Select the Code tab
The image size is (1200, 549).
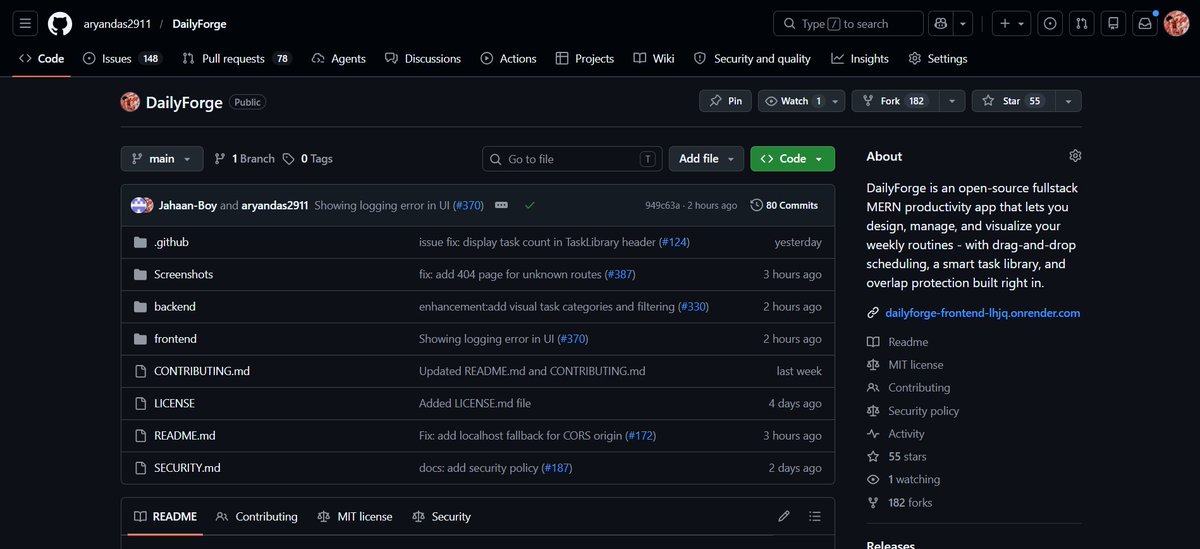click(41, 59)
